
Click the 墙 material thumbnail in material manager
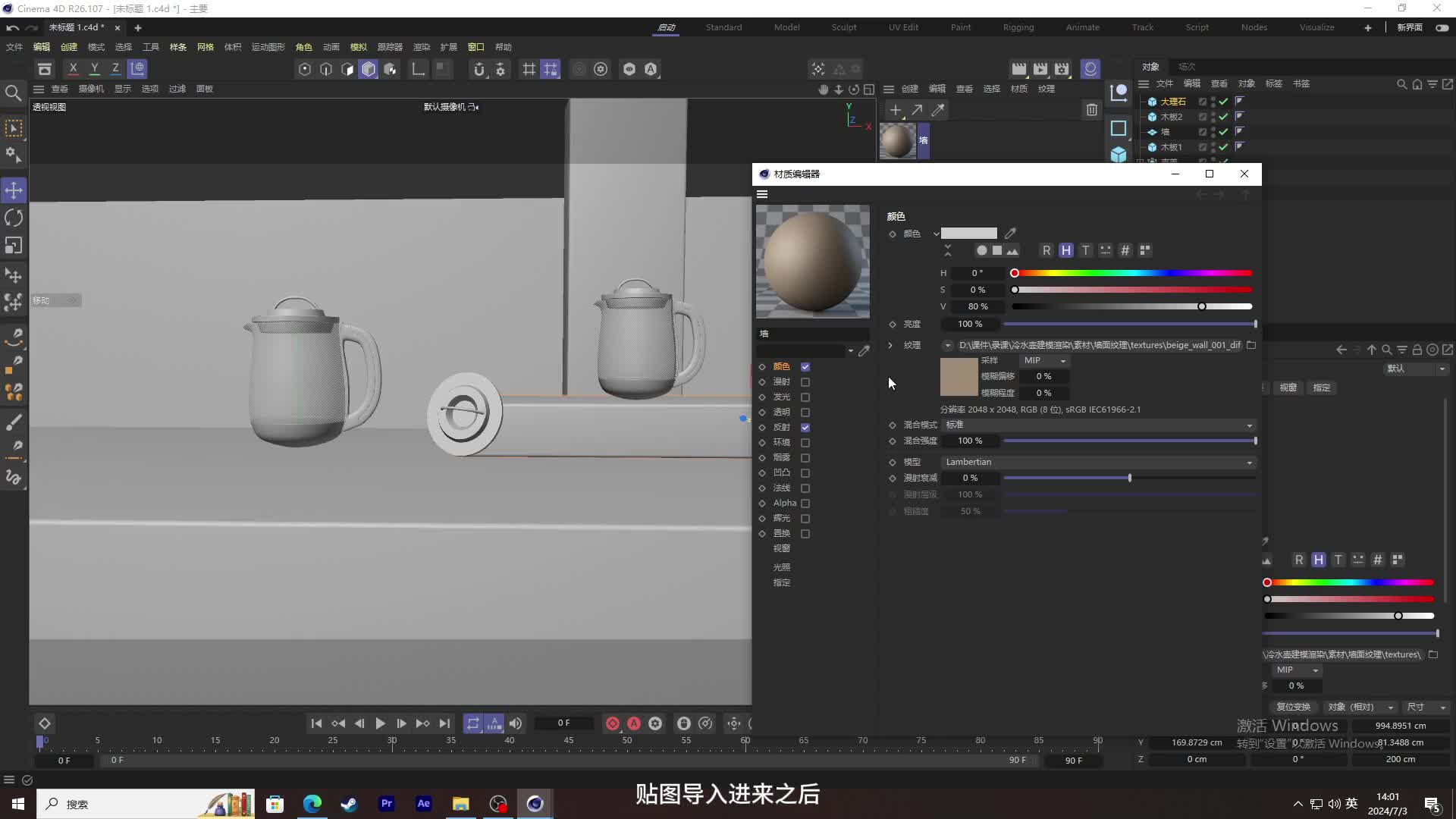coord(898,141)
